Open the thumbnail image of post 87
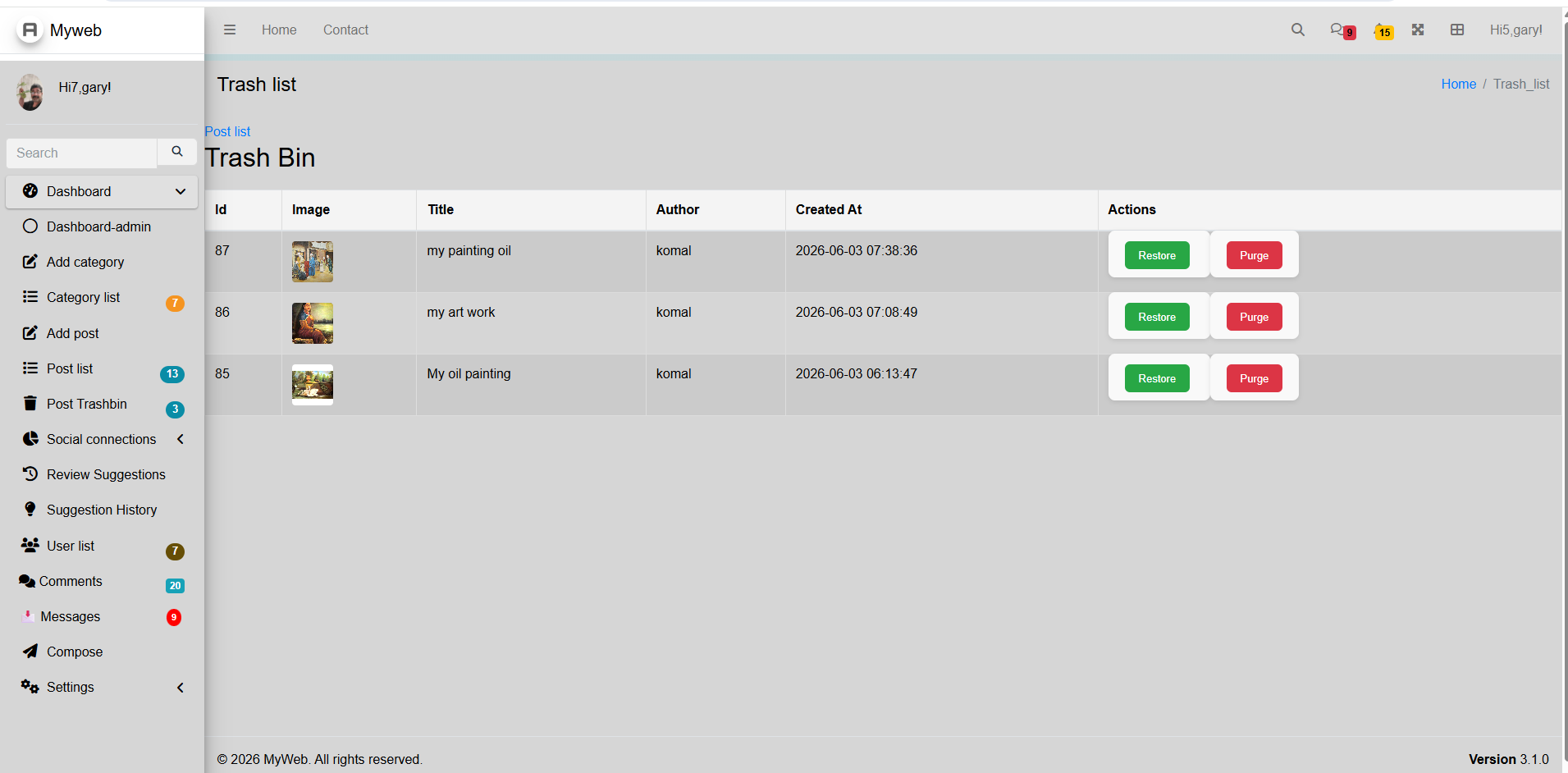 313,262
